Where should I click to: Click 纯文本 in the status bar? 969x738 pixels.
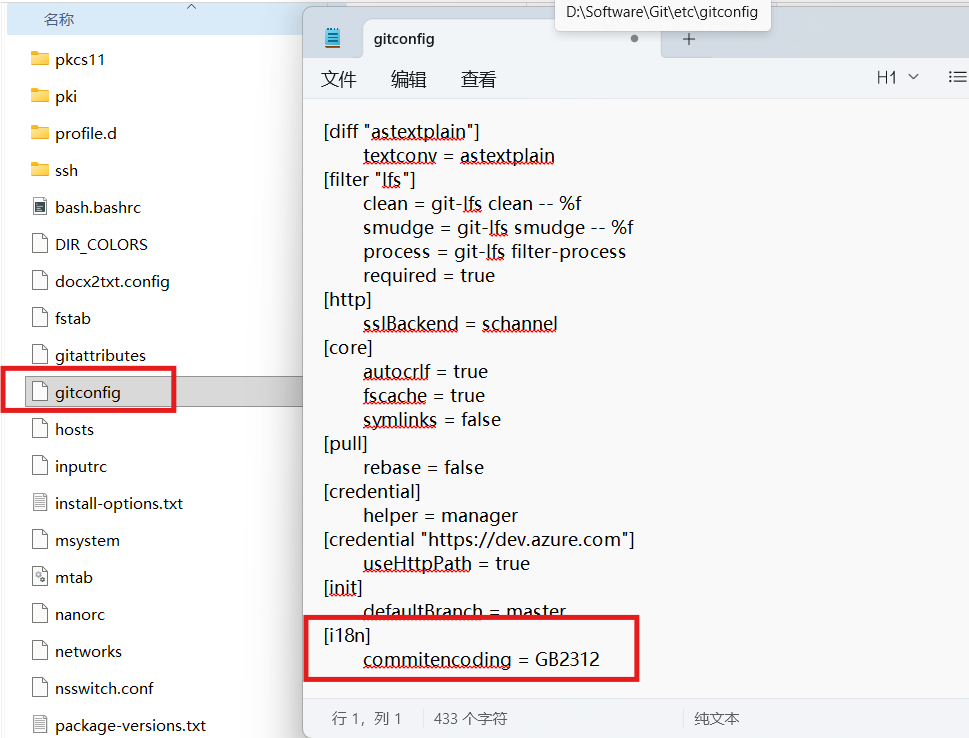(716, 718)
